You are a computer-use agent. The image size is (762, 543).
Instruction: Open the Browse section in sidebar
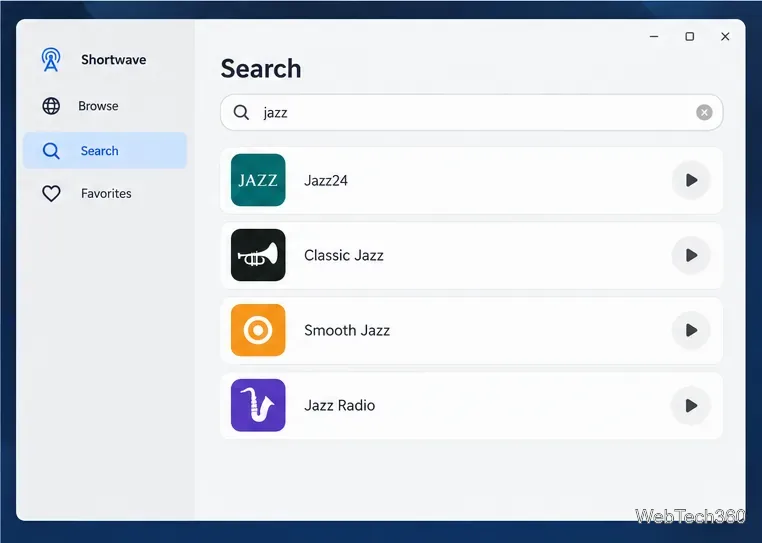click(105, 106)
